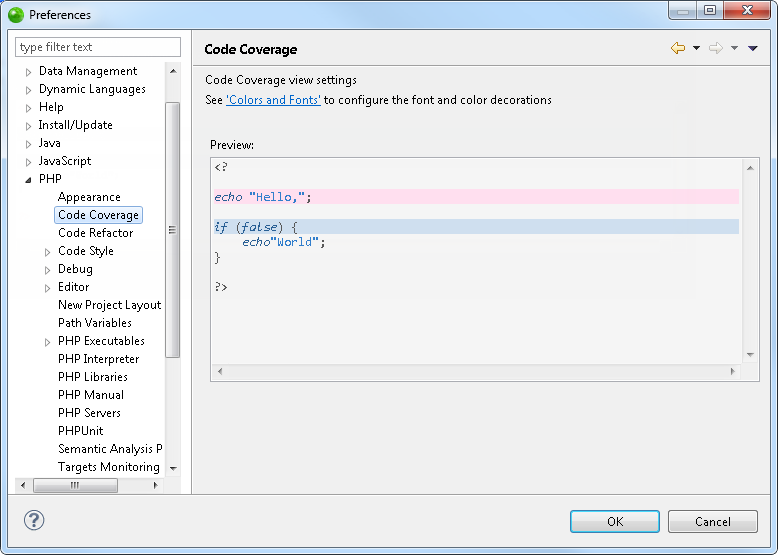Click the Cancel button
The height and width of the screenshot is (555, 778).
713,521
